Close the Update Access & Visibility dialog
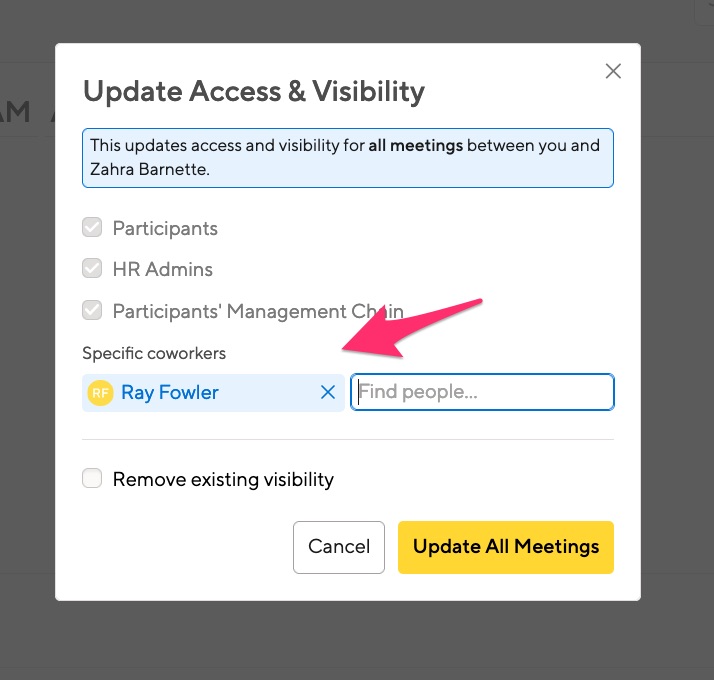Screen dimensions: 714x680 tap(613, 71)
